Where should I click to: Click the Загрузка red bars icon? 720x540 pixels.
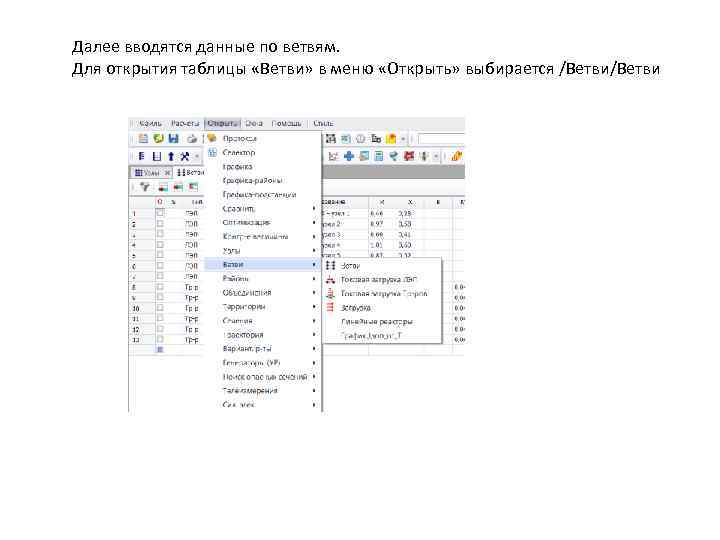pos(330,307)
